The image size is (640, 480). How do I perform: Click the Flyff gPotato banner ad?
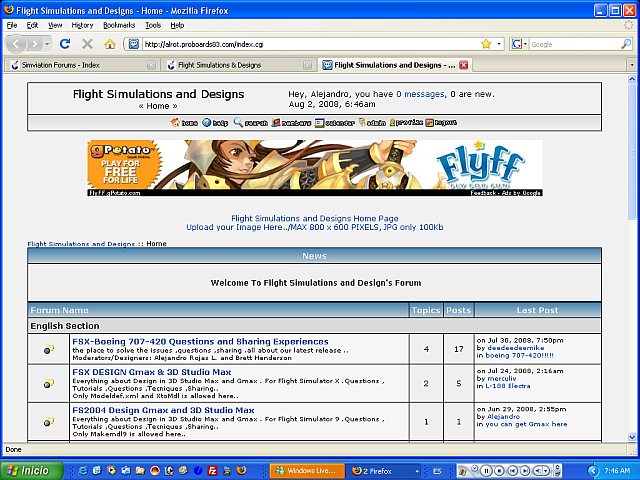315,168
